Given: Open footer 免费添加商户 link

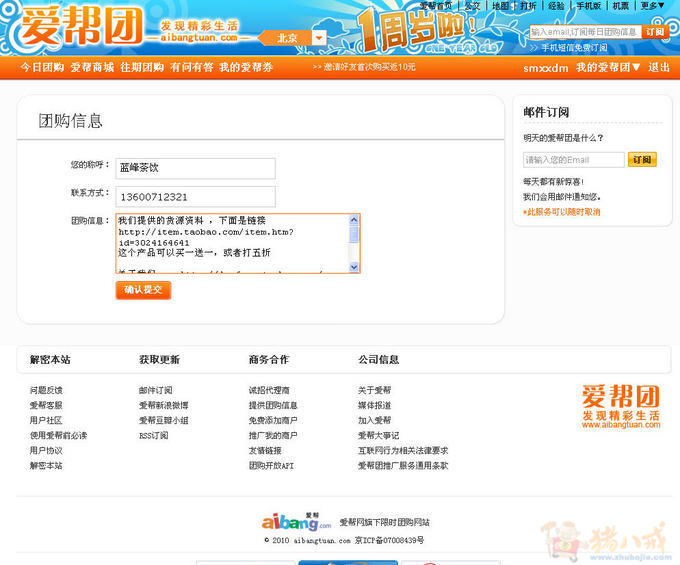Looking at the screenshot, I should point(273,420).
